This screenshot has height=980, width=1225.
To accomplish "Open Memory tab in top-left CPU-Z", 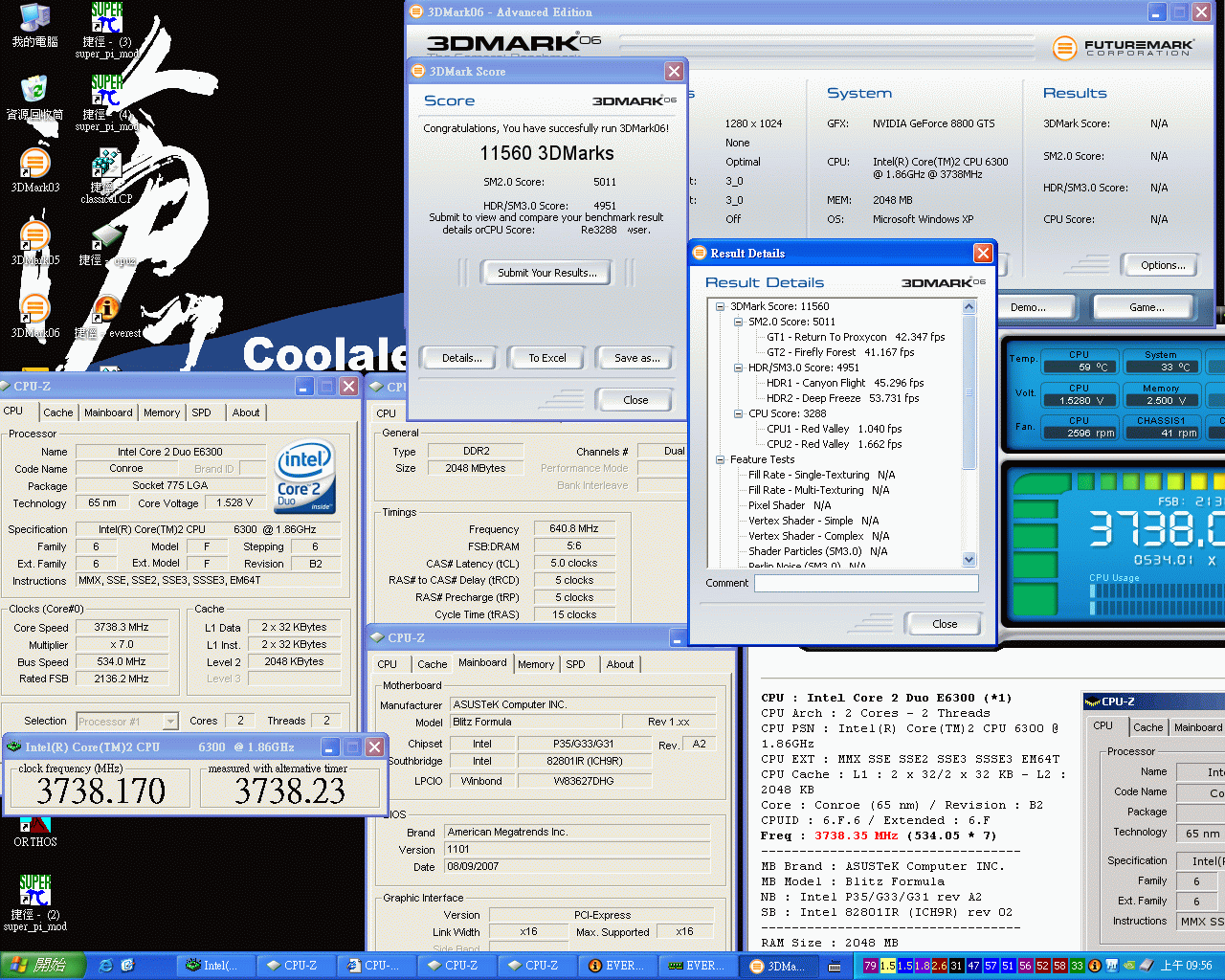I will (162, 412).
